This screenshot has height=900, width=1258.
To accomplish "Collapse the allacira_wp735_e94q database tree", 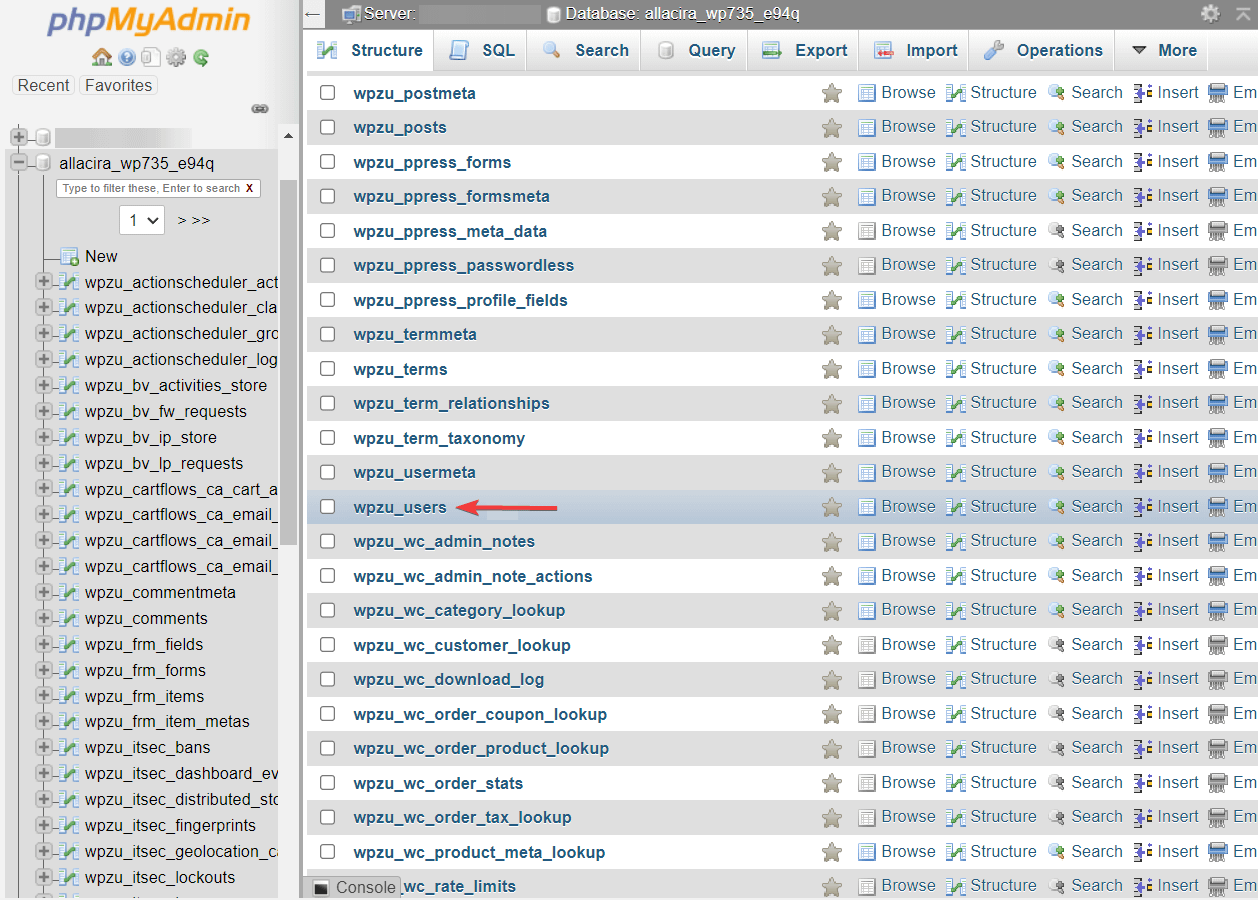I will [x=19, y=163].
